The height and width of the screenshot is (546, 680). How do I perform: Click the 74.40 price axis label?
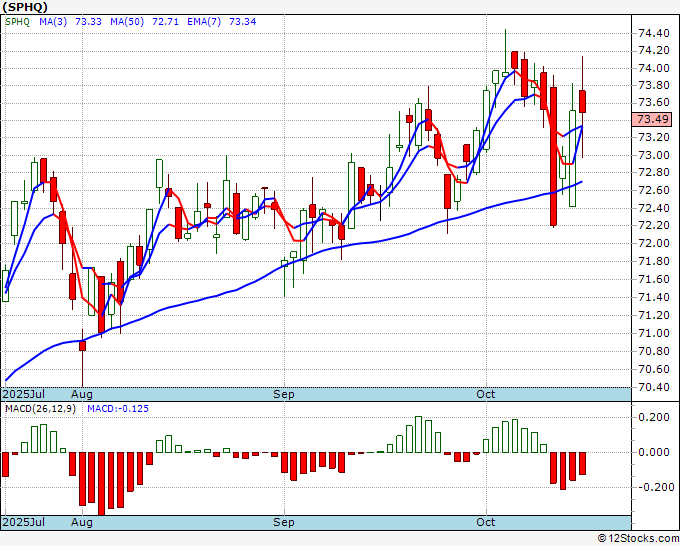point(653,33)
